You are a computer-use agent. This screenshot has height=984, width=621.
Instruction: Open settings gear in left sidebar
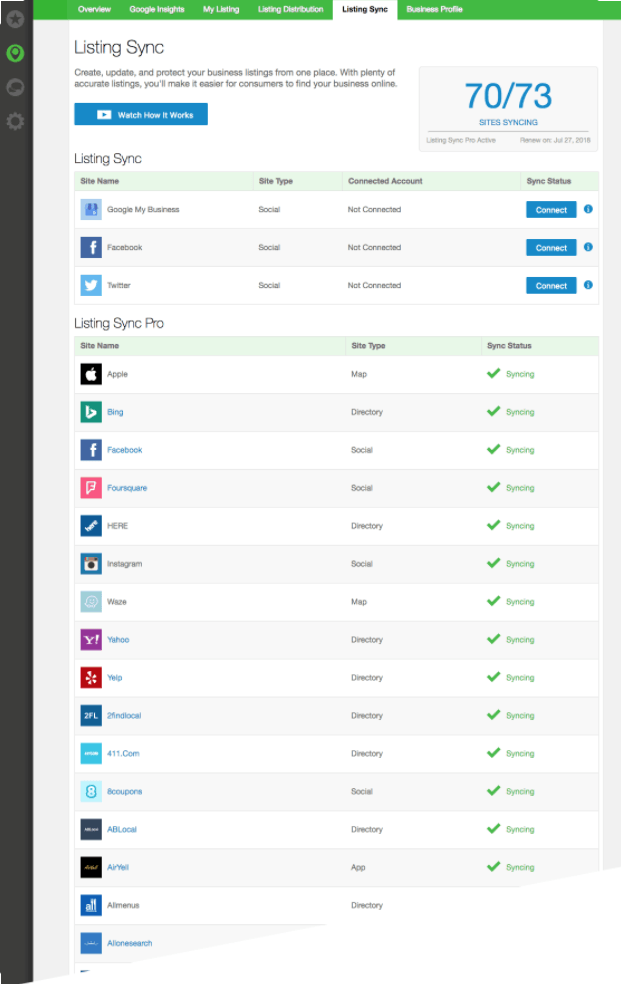click(15, 121)
